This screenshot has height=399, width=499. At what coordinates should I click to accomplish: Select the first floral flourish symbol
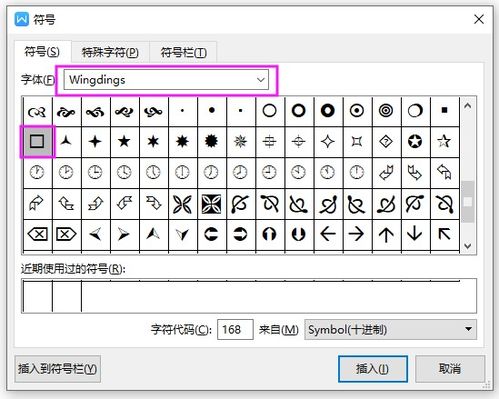tap(37, 111)
